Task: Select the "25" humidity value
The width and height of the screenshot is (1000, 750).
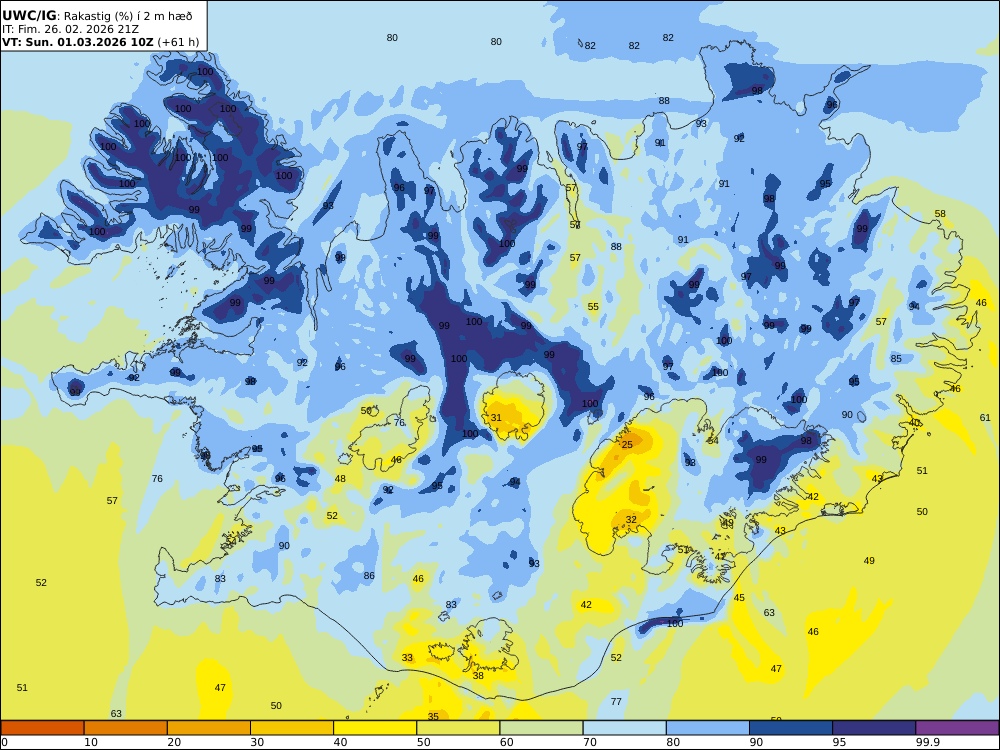Action: [627, 445]
